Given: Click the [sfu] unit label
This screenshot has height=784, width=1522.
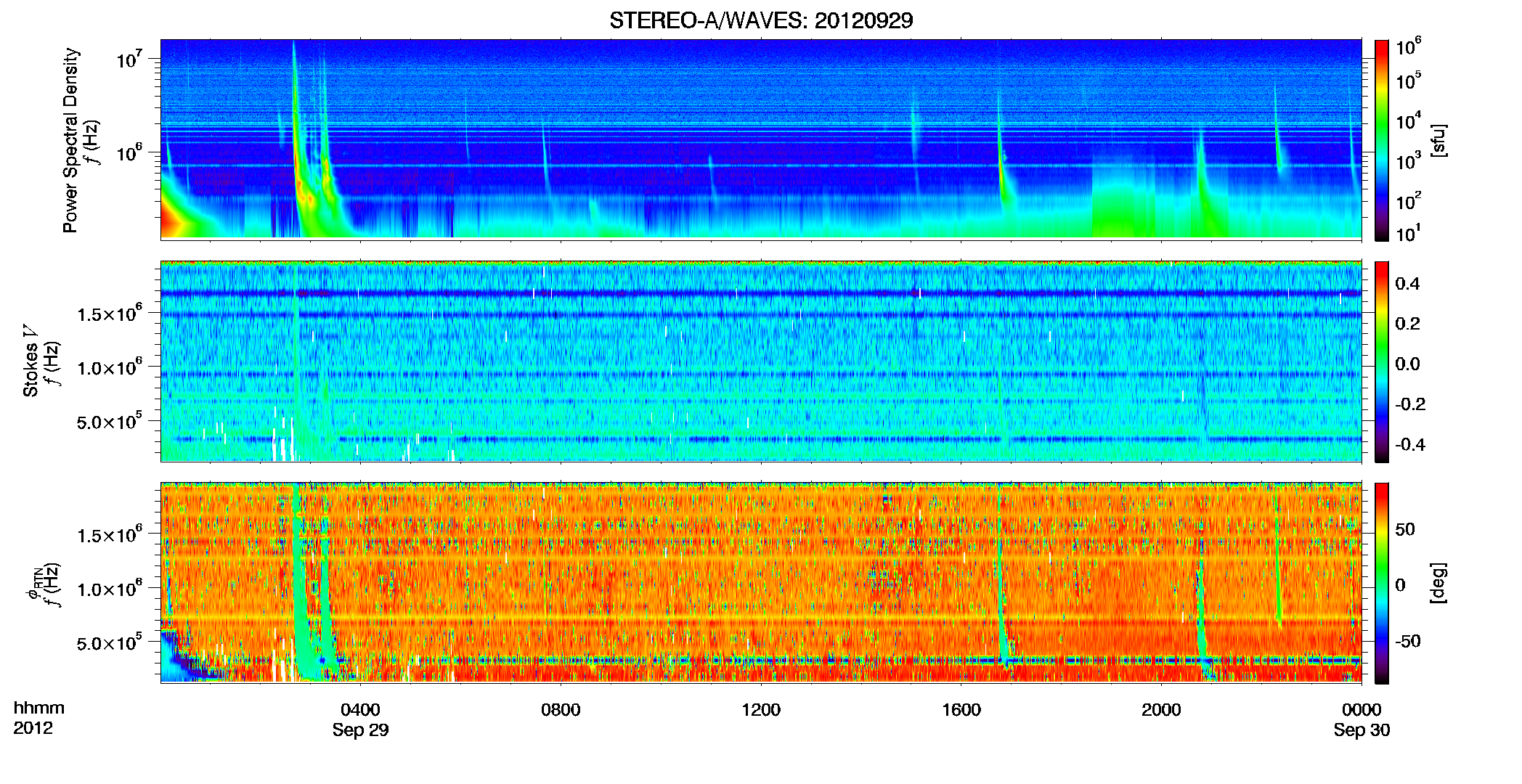Looking at the screenshot, I should tap(1438, 141).
